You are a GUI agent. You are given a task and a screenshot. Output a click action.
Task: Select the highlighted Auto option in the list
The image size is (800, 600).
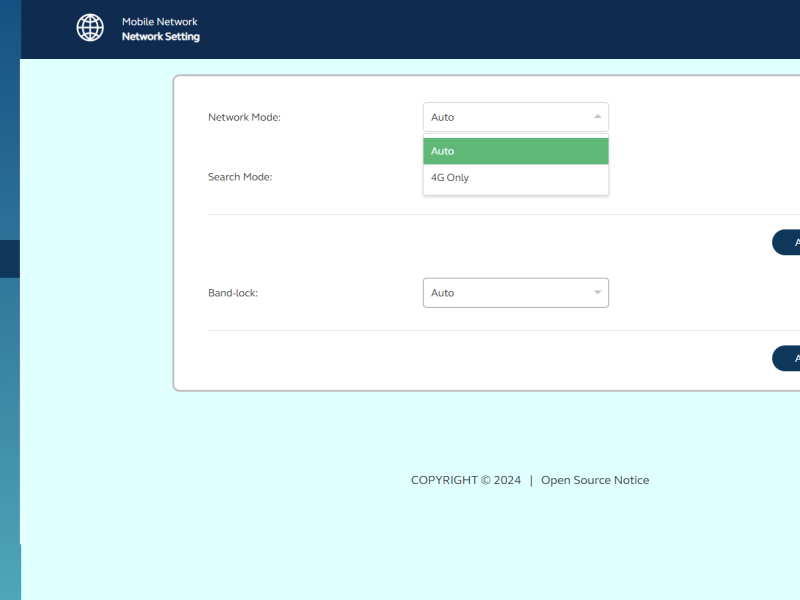(x=516, y=151)
